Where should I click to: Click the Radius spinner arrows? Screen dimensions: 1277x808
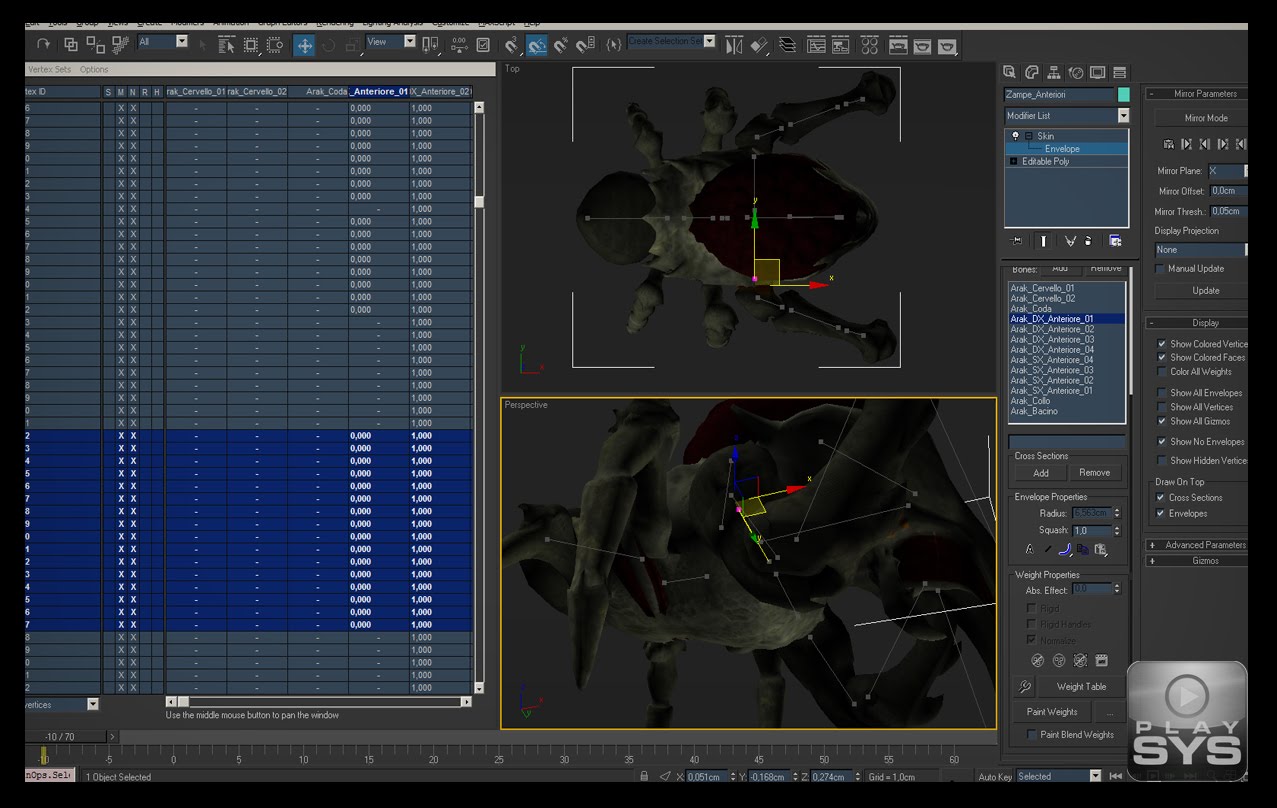[x=1117, y=512]
